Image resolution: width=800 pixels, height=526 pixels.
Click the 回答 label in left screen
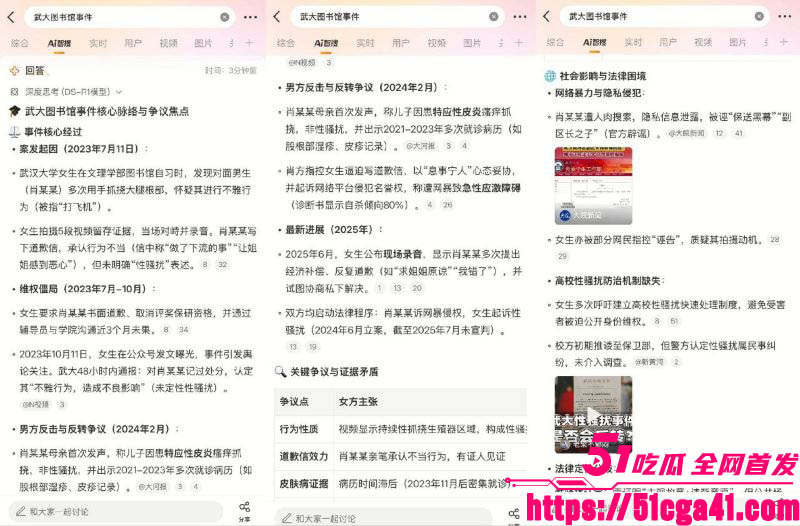tap(35, 70)
